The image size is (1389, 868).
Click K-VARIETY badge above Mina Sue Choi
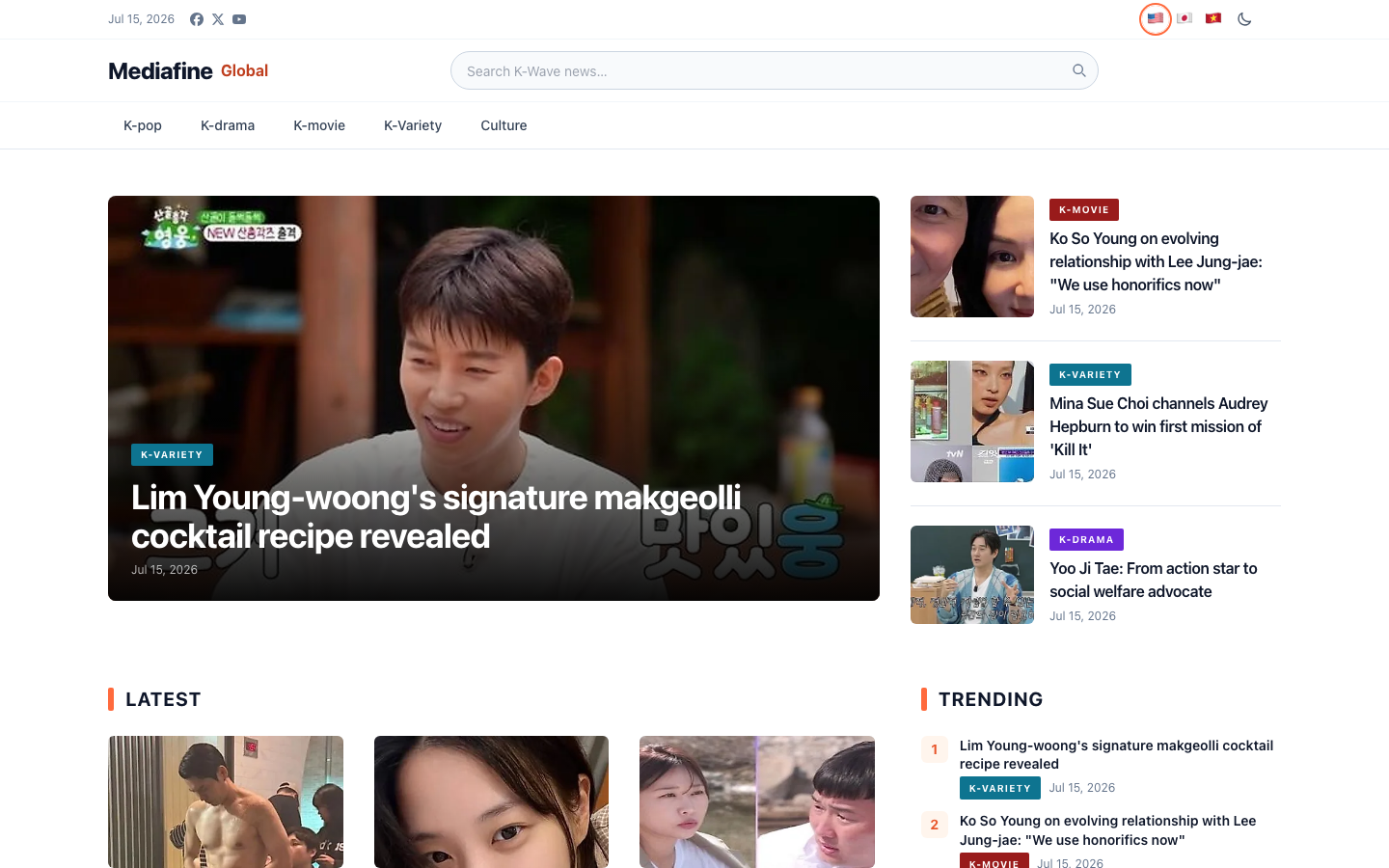(x=1090, y=374)
